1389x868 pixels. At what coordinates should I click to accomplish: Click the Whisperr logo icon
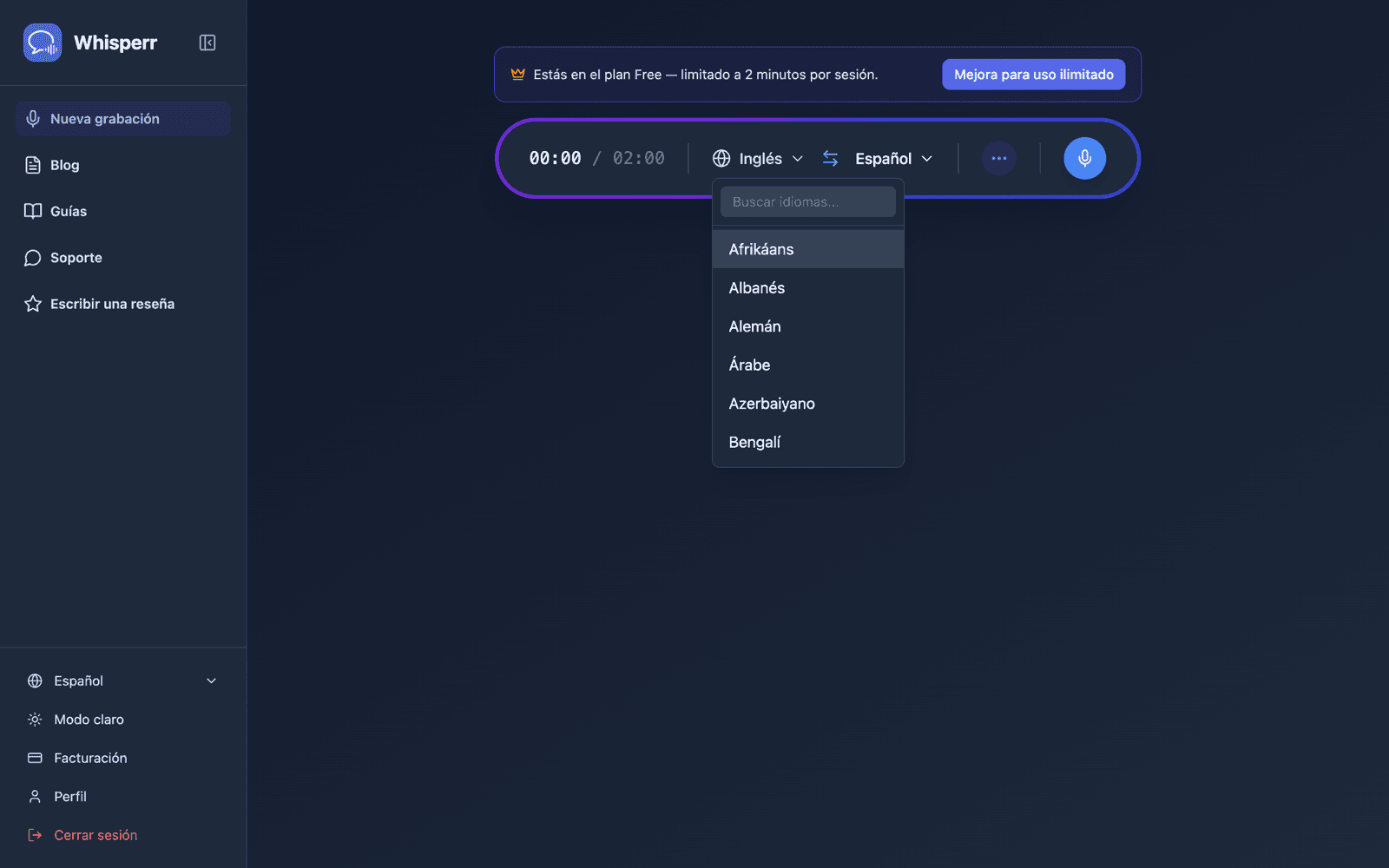click(x=43, y=43)
